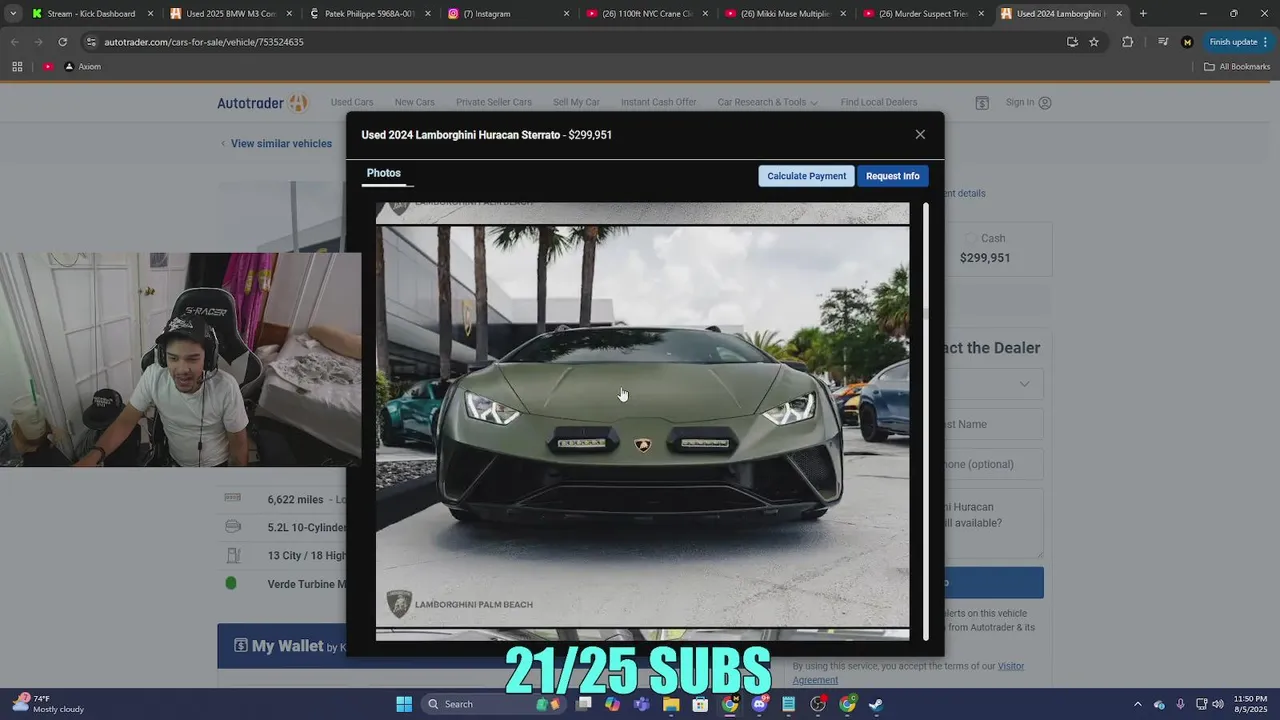The image size is (1280, 720).
Task: Select the Photos tab in the modal
Action: coord(384,173)
